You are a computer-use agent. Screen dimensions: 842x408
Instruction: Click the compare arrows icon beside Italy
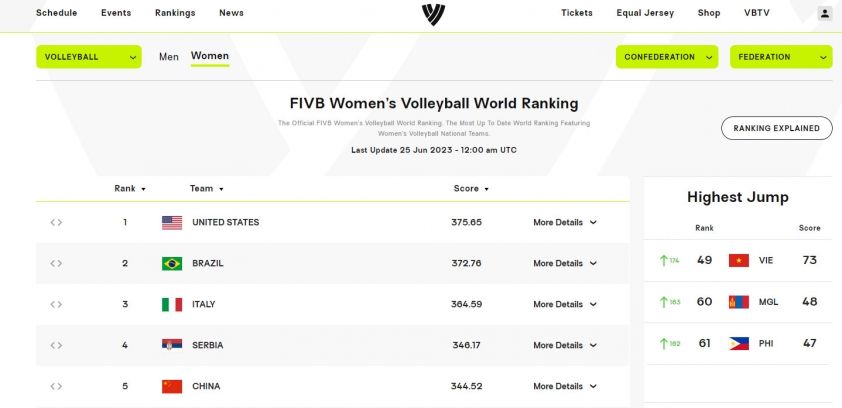pos(56,304)
